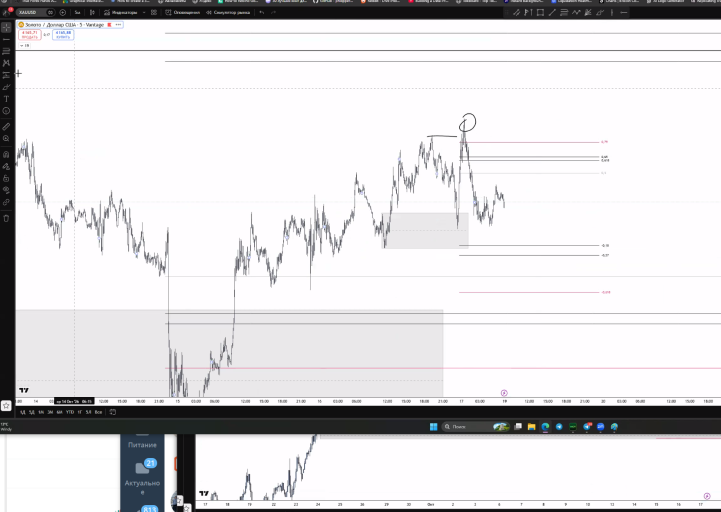The image size is (721, 512).
Task: Open File Explorer from the taskbar
Action: coord(532,427)
